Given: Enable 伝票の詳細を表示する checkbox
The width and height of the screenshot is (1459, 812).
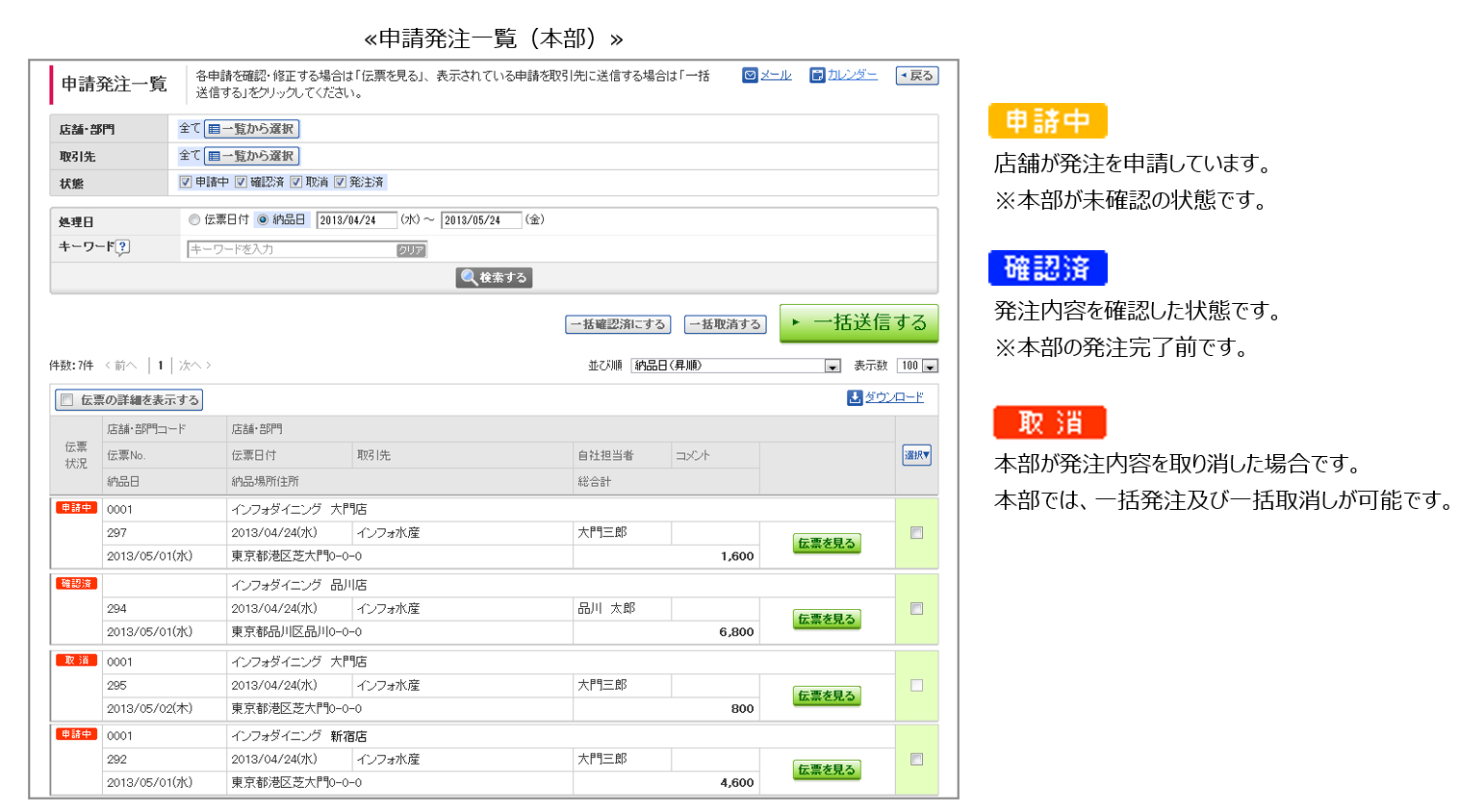Looking at the screenshot, I should (67, 400).
